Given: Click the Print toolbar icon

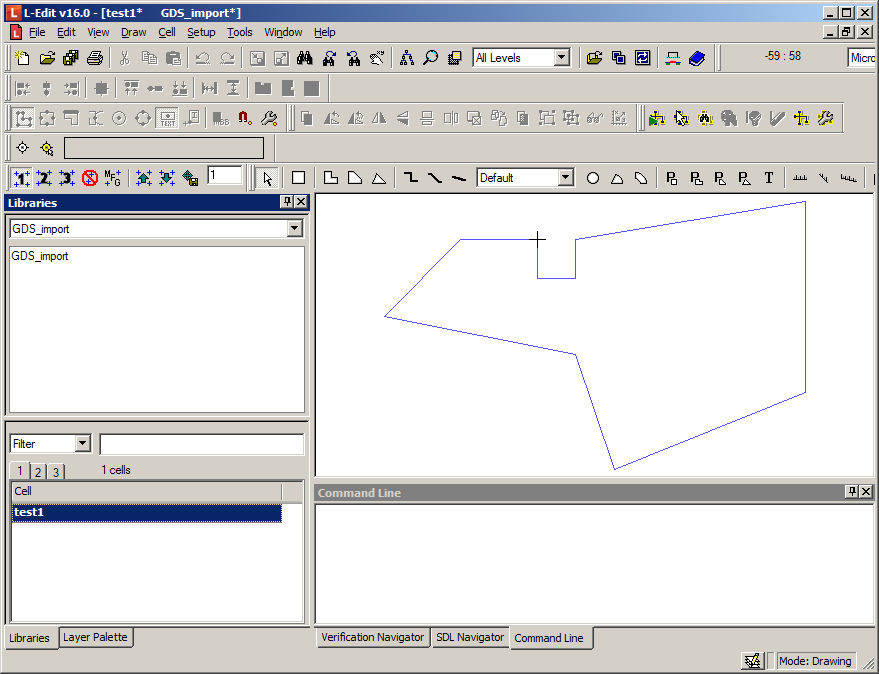Looking at the screenshot, I should [95, 58].
